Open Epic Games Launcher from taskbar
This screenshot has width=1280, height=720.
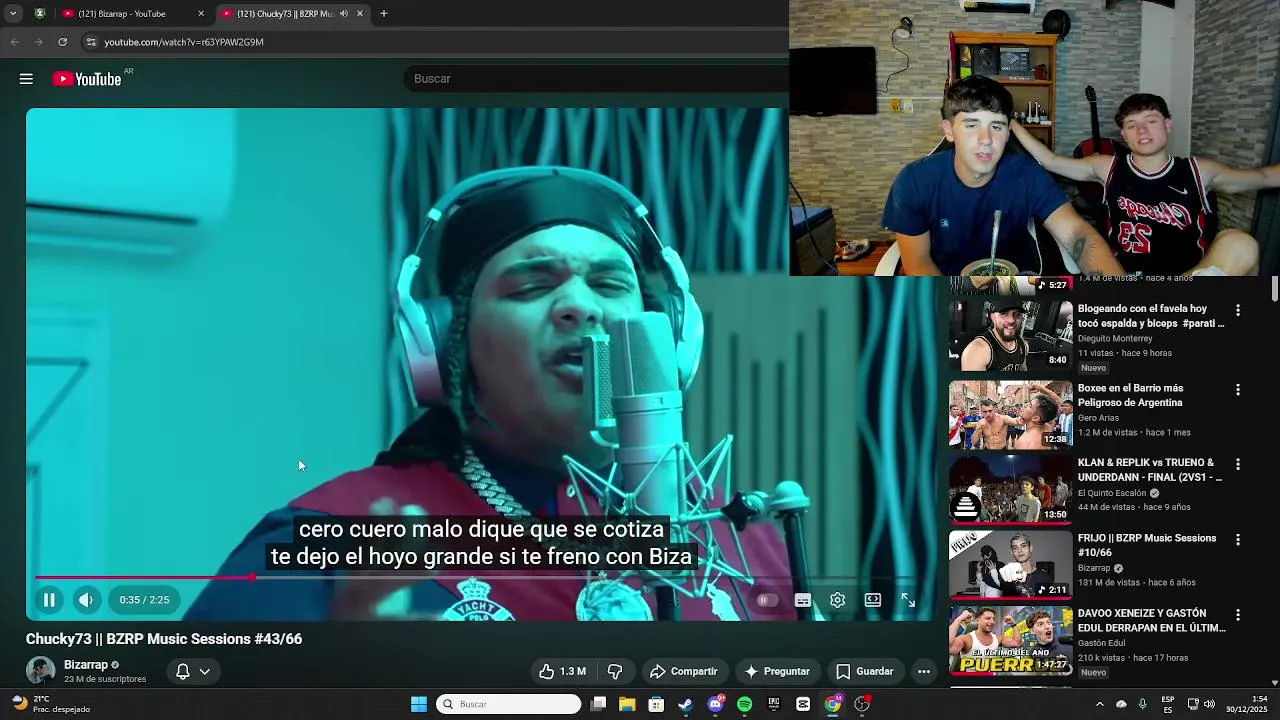tap(774, 704)
